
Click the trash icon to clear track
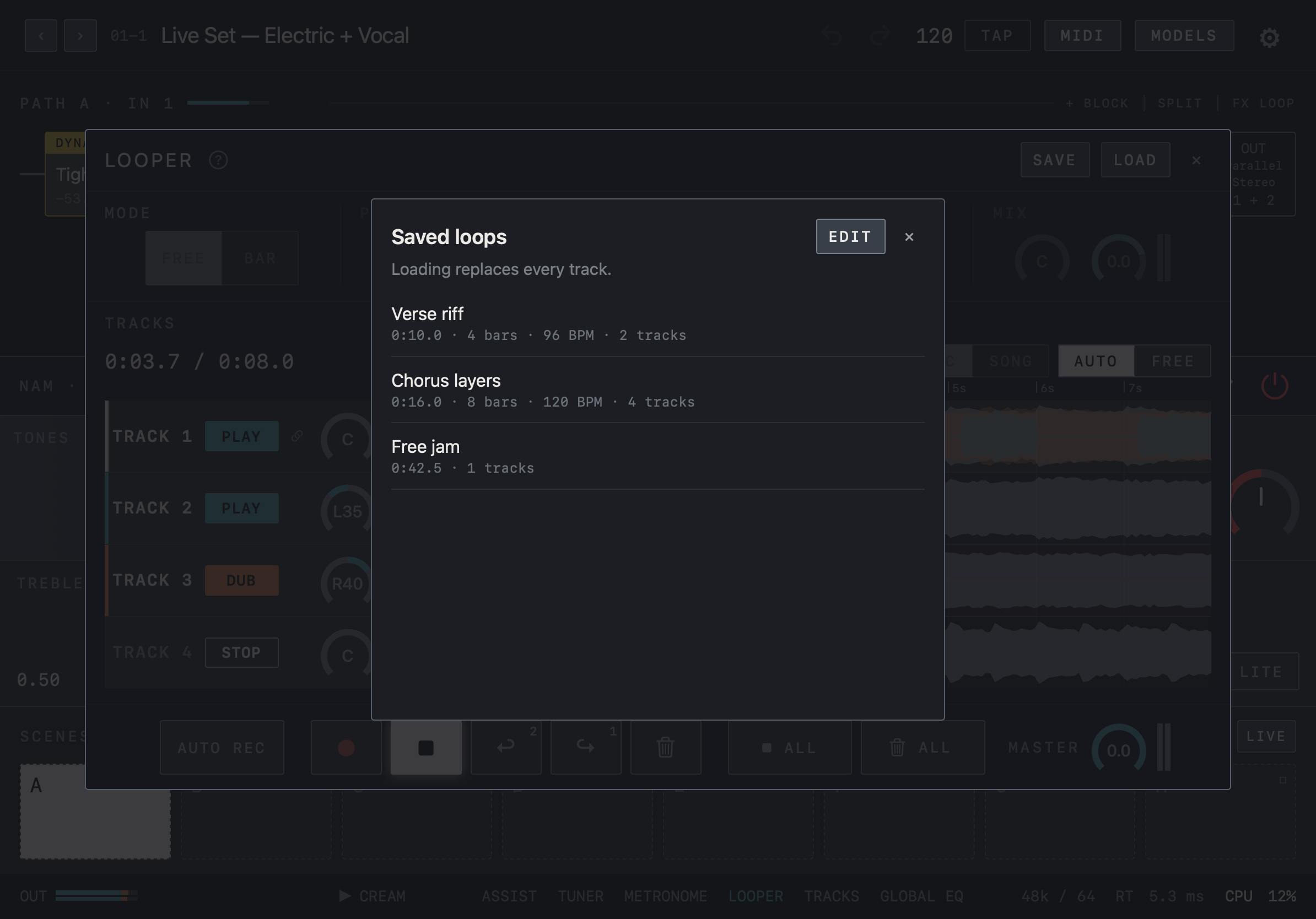click(666, 747)
